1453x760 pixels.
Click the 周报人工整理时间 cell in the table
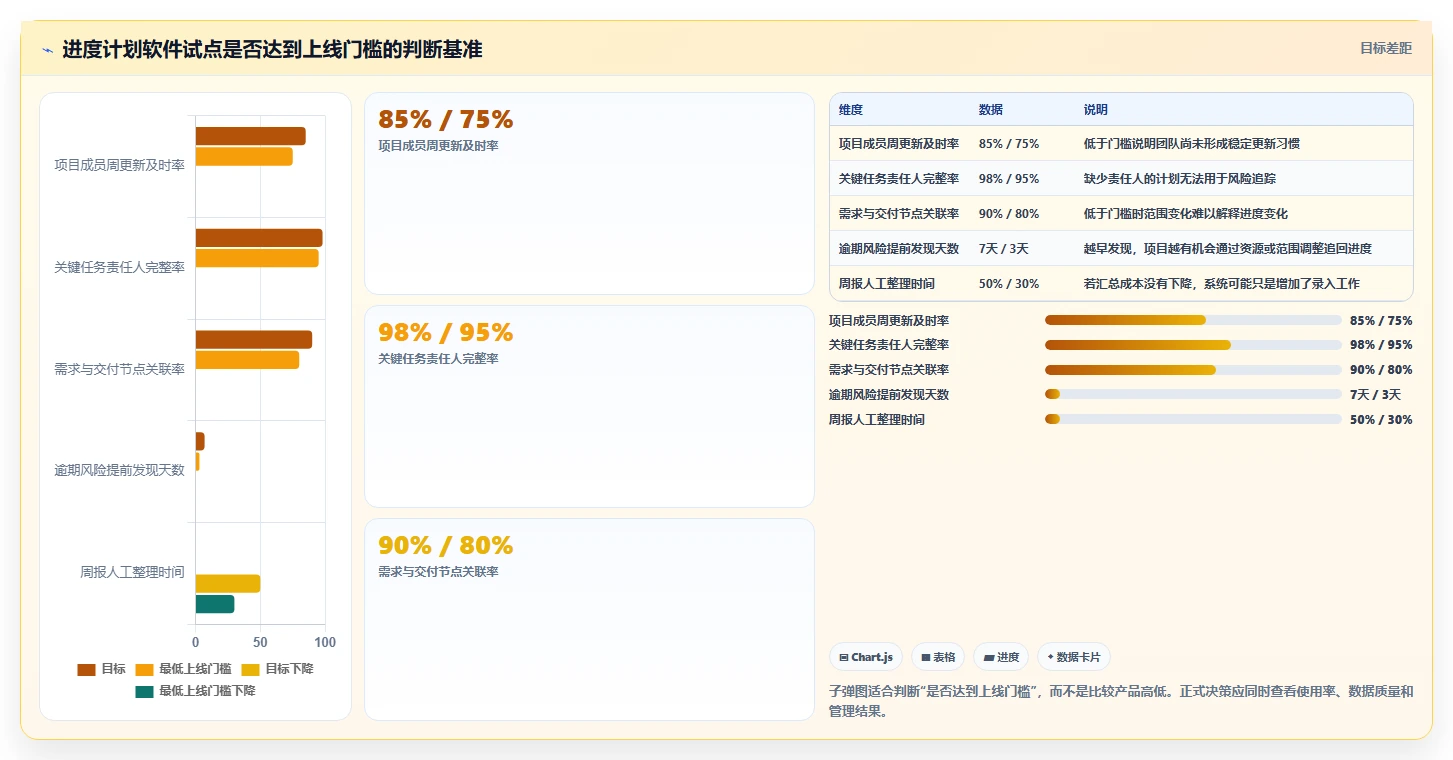(x=899, y=284)
